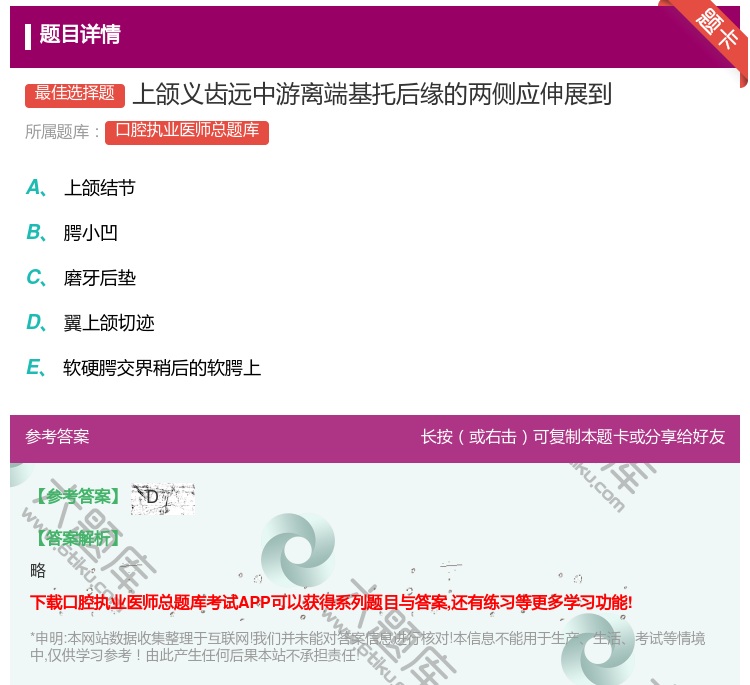Click the 题目详情 header title

click(80, 35)
